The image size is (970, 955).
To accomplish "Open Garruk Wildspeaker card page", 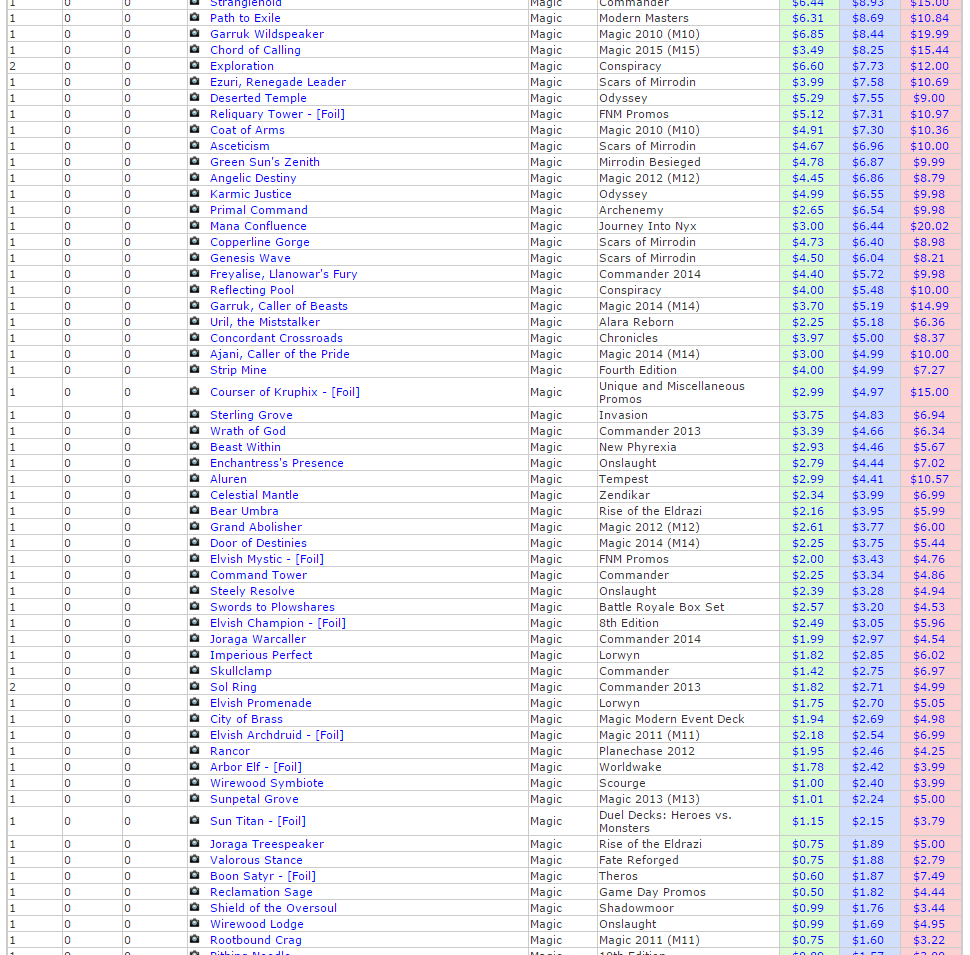I will coord(267,34).
